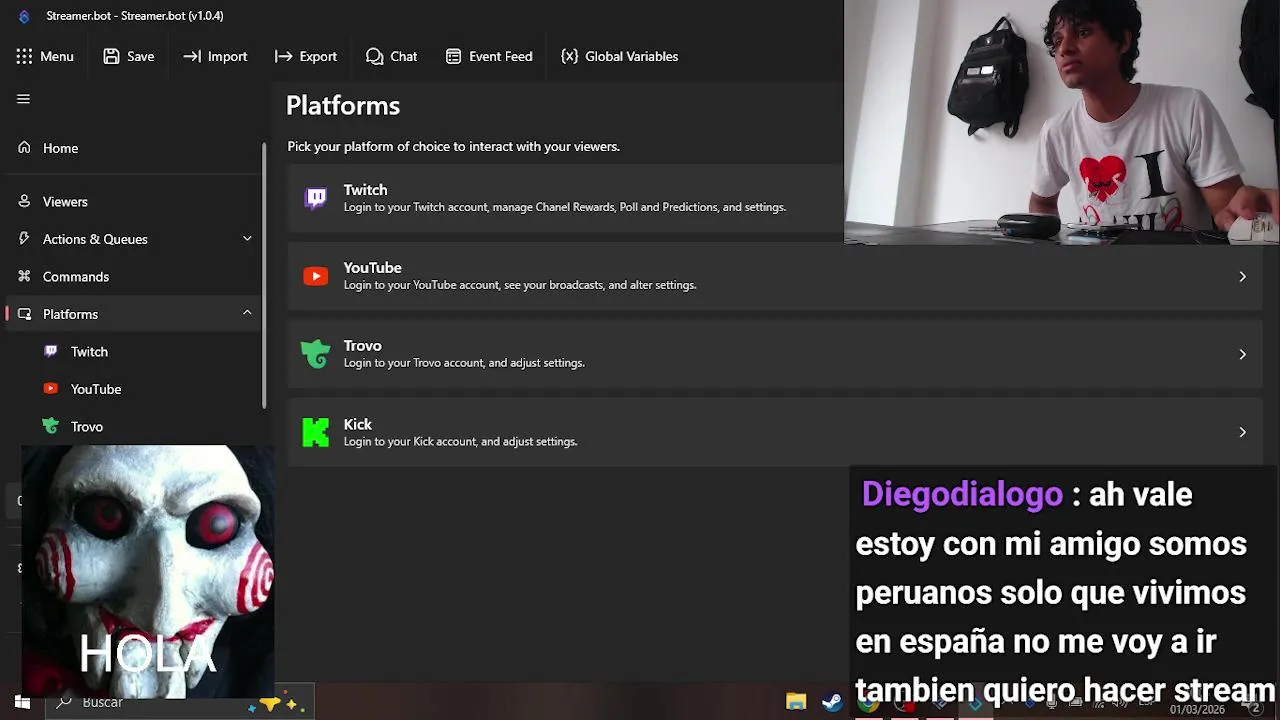Toggle the hamburger sidebar collapse icon
This screenshot has height=720, width=1280.
pyautogui.click(x=23, y=99)
